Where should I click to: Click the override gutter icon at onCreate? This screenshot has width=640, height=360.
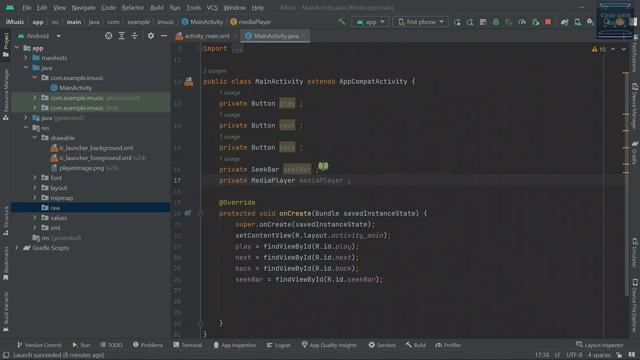187,213
